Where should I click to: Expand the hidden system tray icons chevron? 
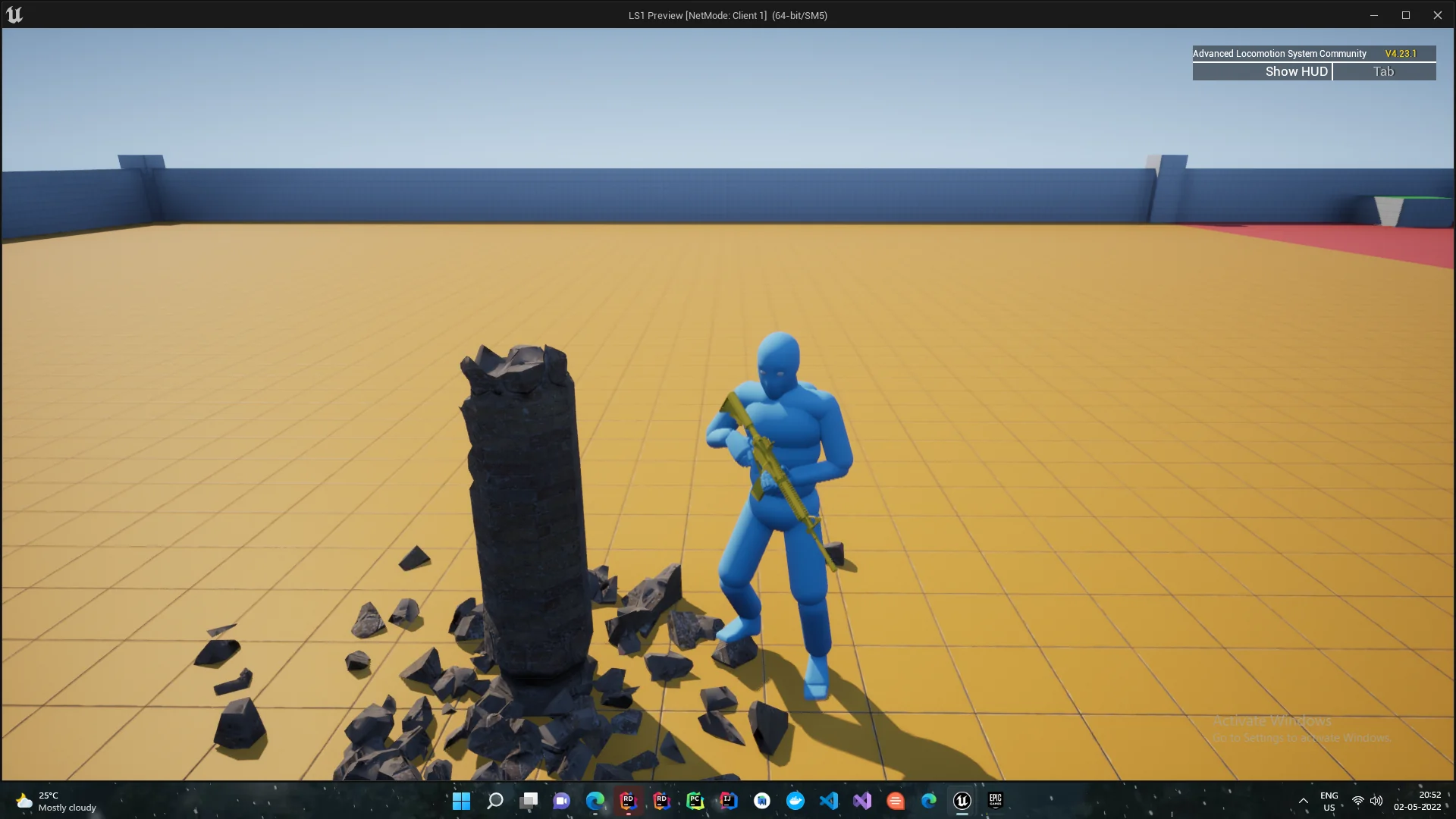1304,802
